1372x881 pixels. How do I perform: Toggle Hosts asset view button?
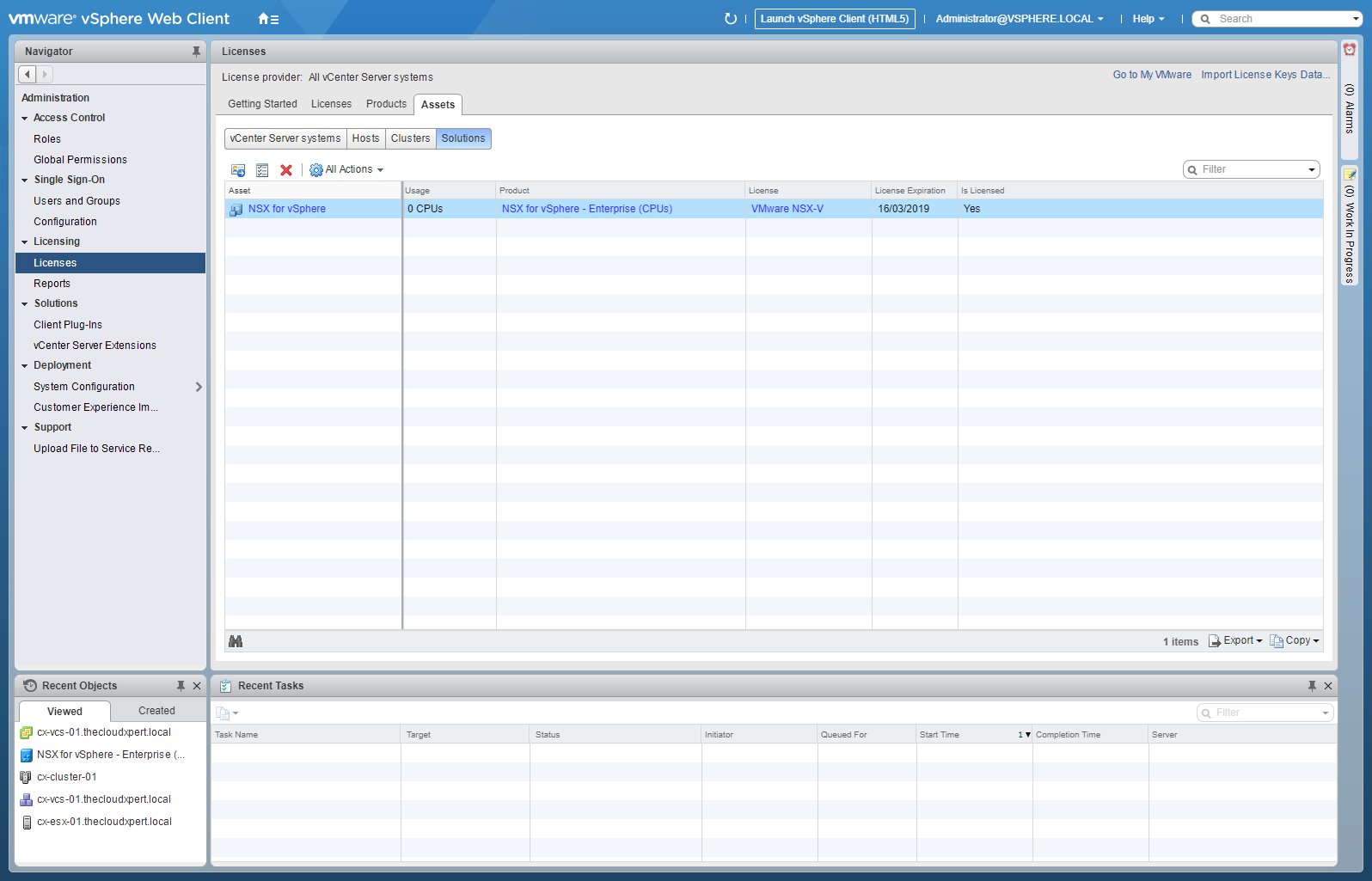(365, 138)
